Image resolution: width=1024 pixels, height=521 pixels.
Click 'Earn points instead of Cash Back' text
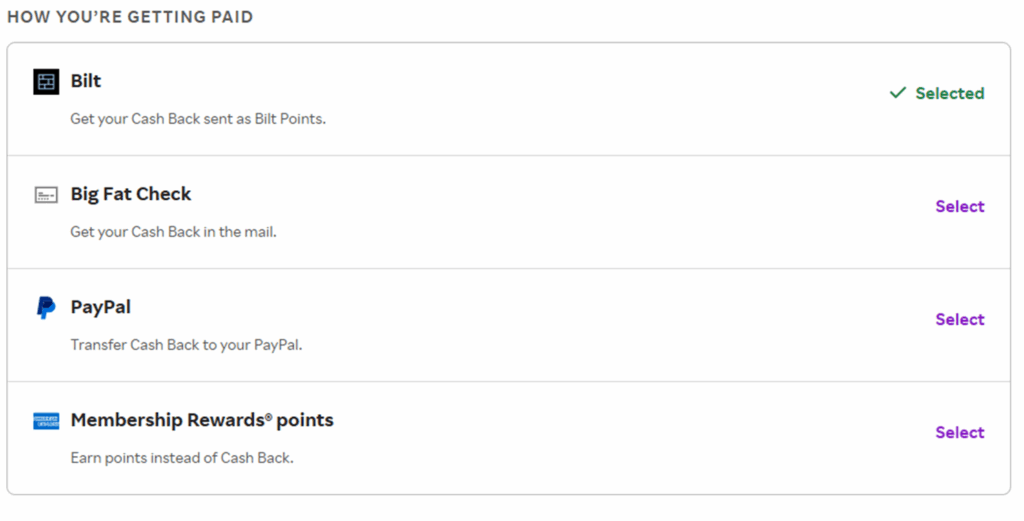coord(182,458)
